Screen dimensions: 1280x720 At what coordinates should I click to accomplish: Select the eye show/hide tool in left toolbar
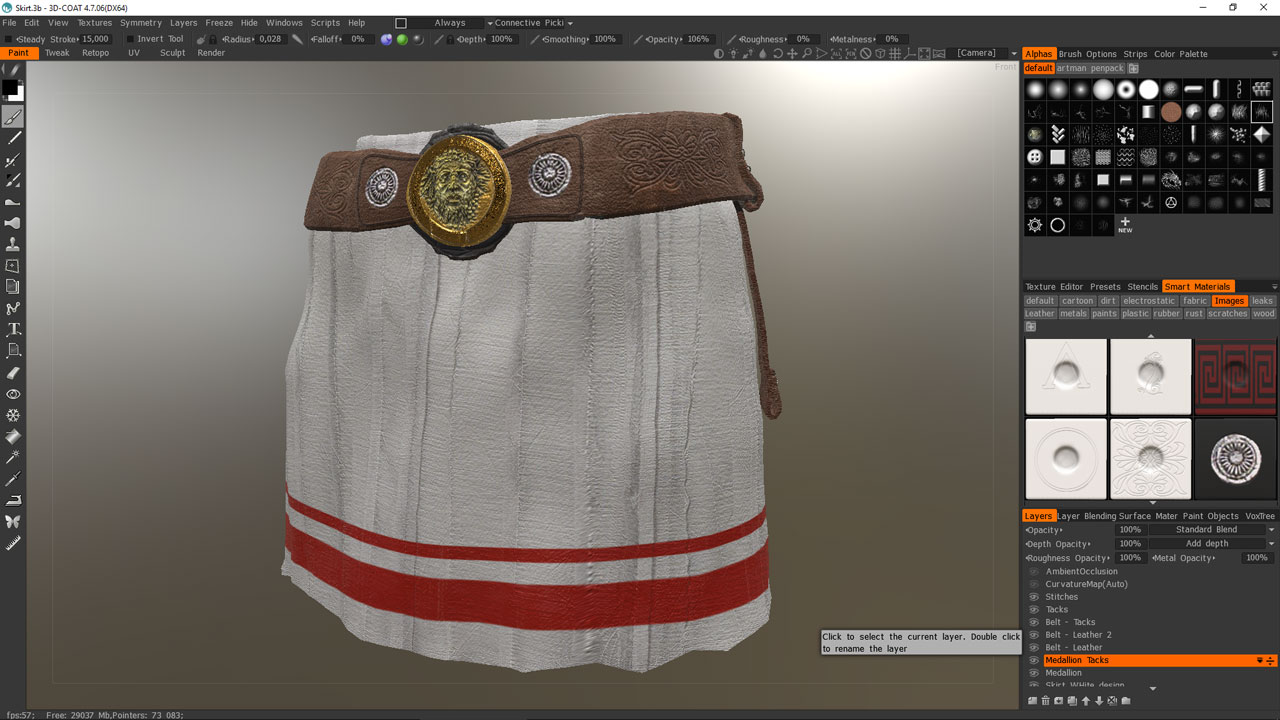pyautogui.click(x=13, y=394)
